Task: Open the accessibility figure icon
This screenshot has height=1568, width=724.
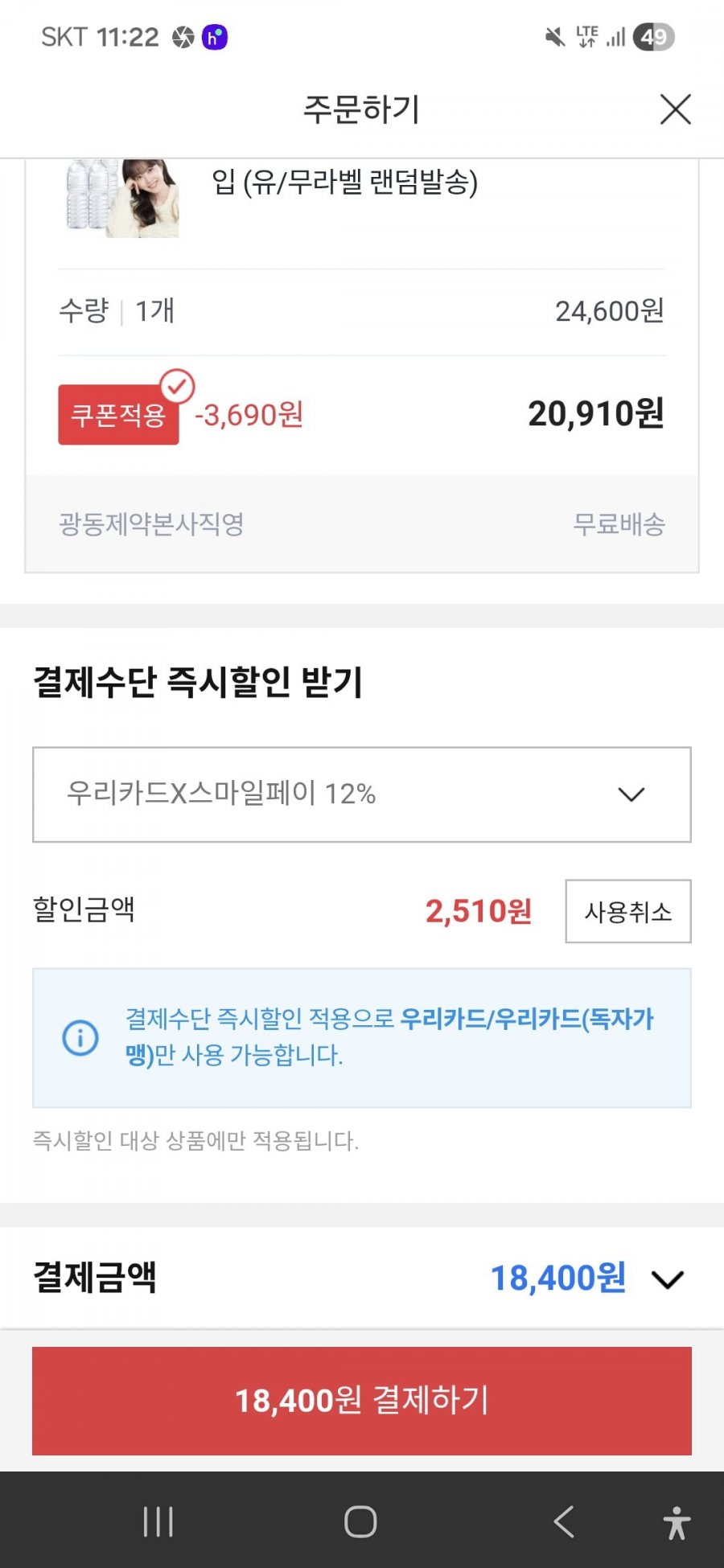Action: click(677, 1522)
